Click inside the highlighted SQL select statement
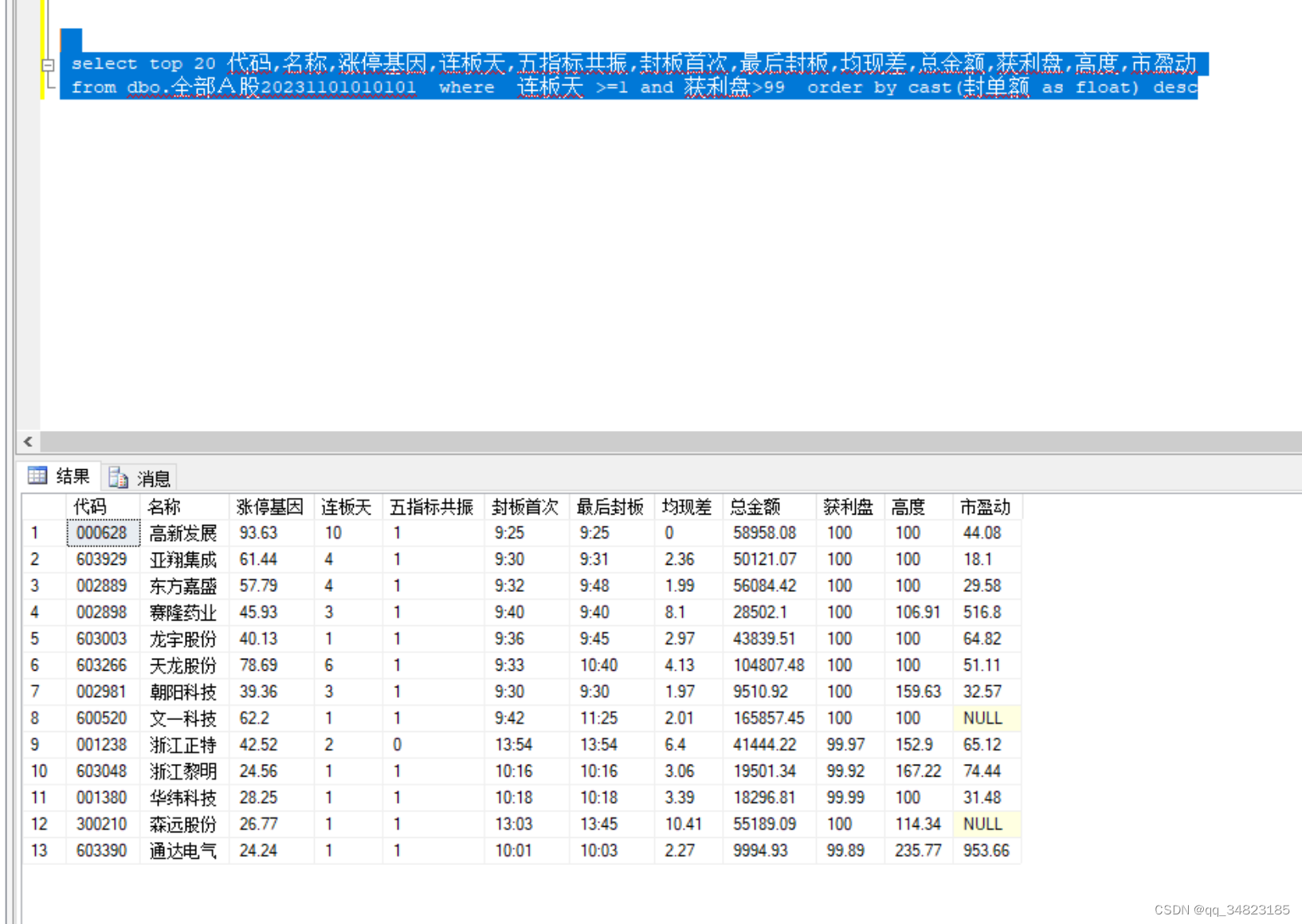 click(x=633, y=75)
